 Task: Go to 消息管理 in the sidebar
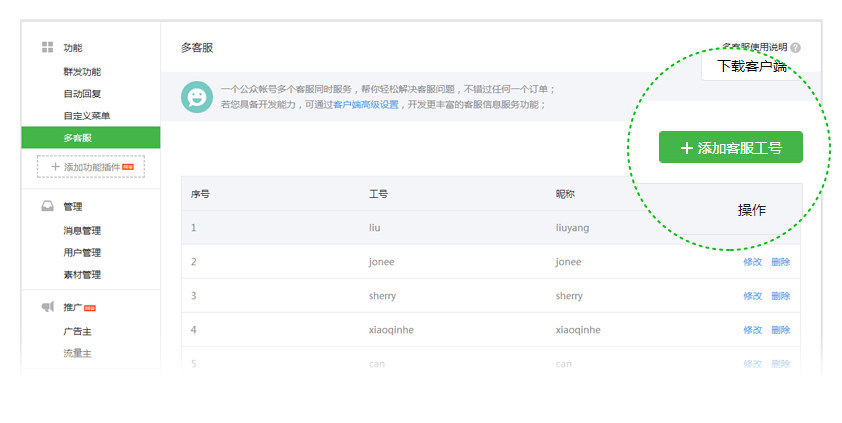pos(82,231)
